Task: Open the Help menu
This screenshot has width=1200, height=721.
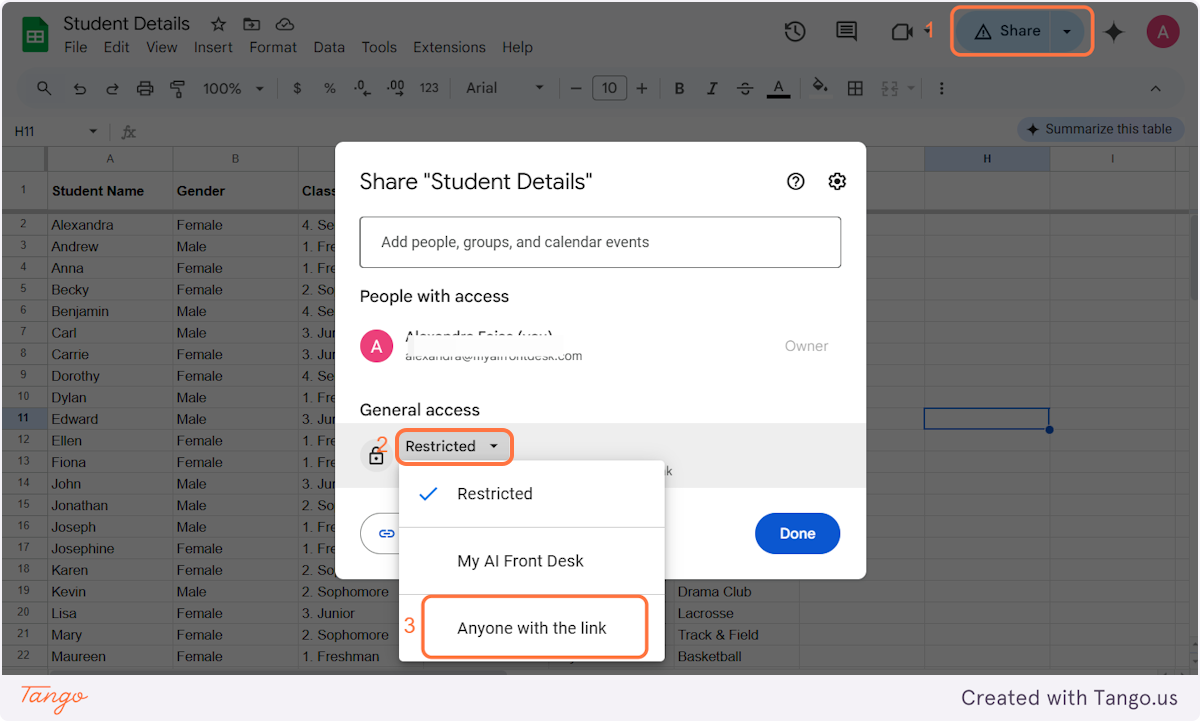Action: tap(517, 47)
